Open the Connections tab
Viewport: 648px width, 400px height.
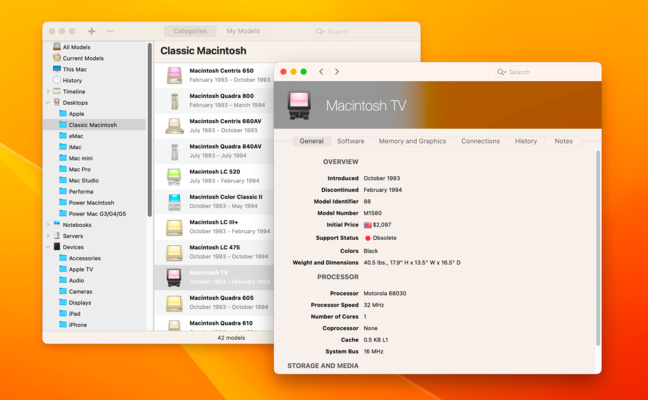point(480,141)
